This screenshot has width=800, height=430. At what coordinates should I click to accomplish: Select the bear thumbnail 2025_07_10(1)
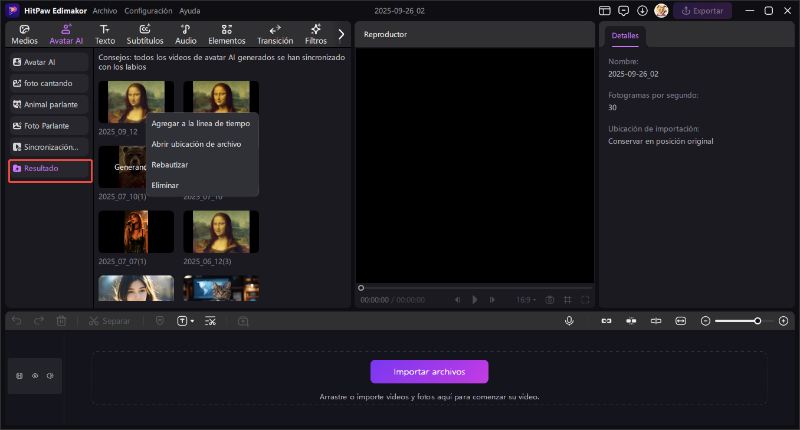(122, 167)
